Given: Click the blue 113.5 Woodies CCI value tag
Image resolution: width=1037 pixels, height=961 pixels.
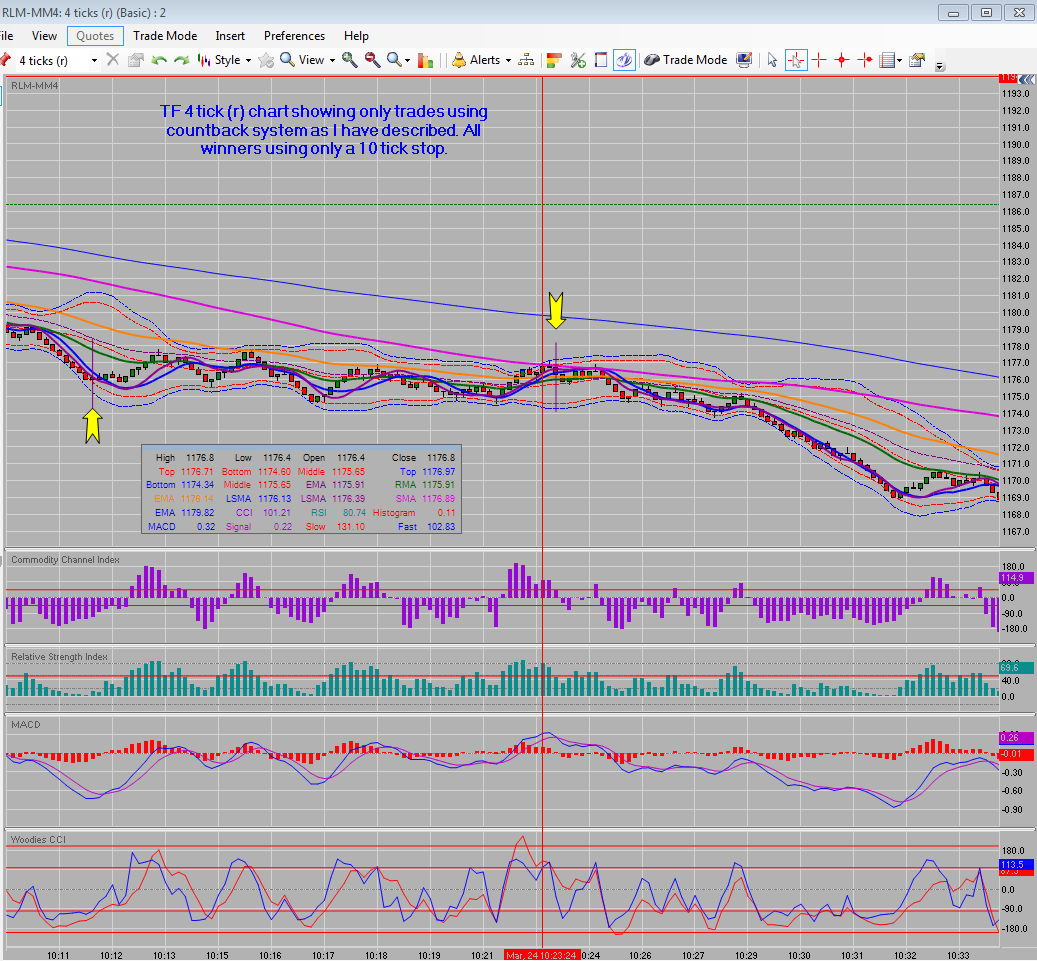Looking at the screenshot, I should pos(1016,864).
